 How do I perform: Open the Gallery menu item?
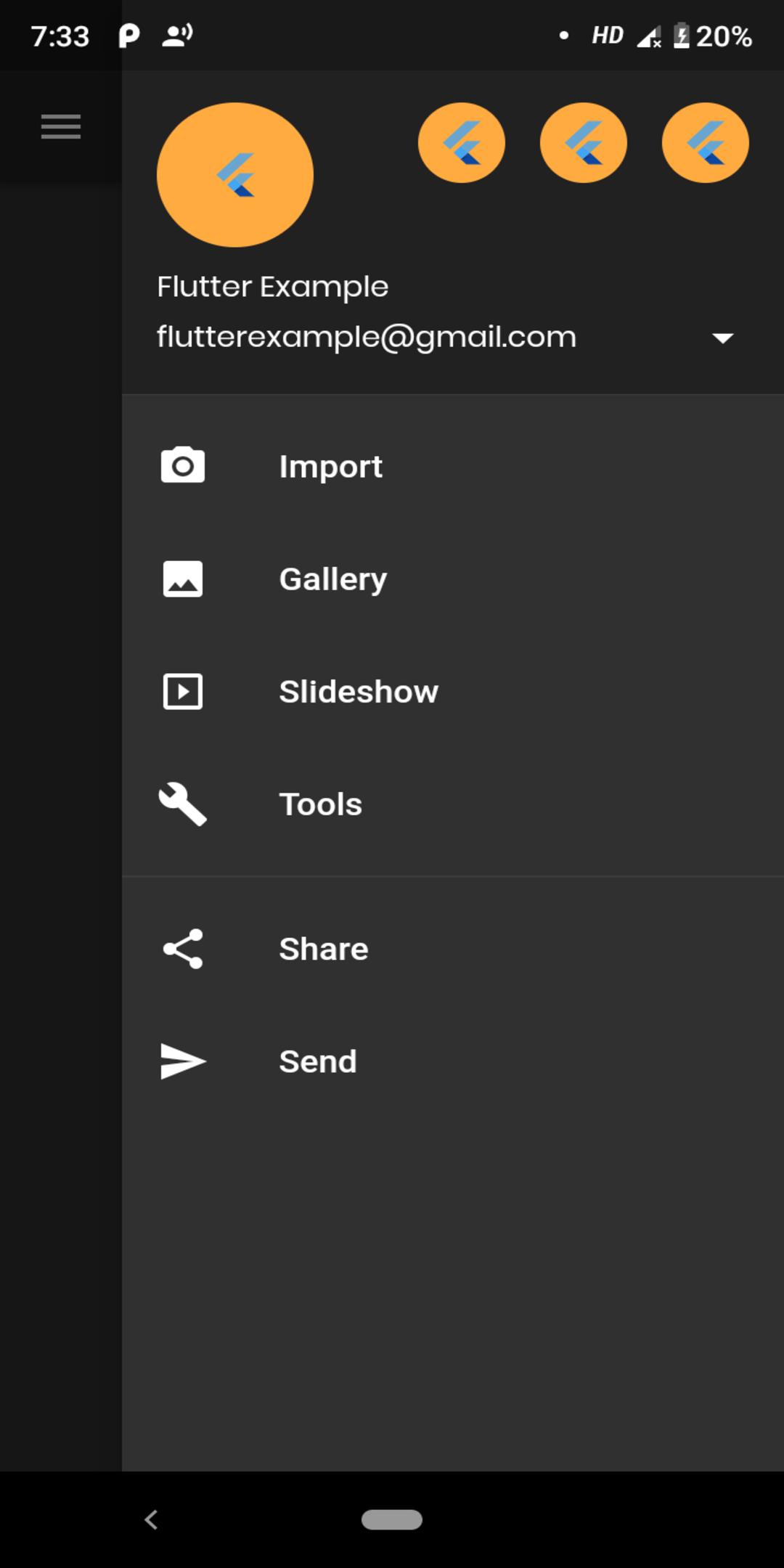453,579
